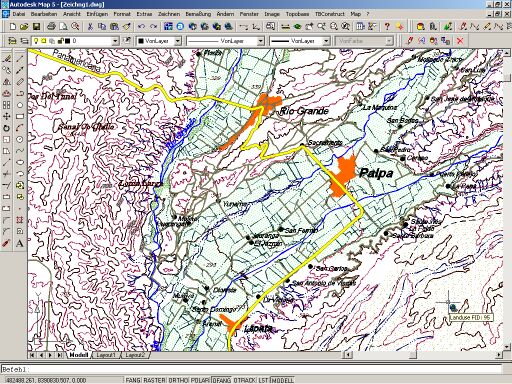Pick the Rectangle draw tool

(20, 116)
